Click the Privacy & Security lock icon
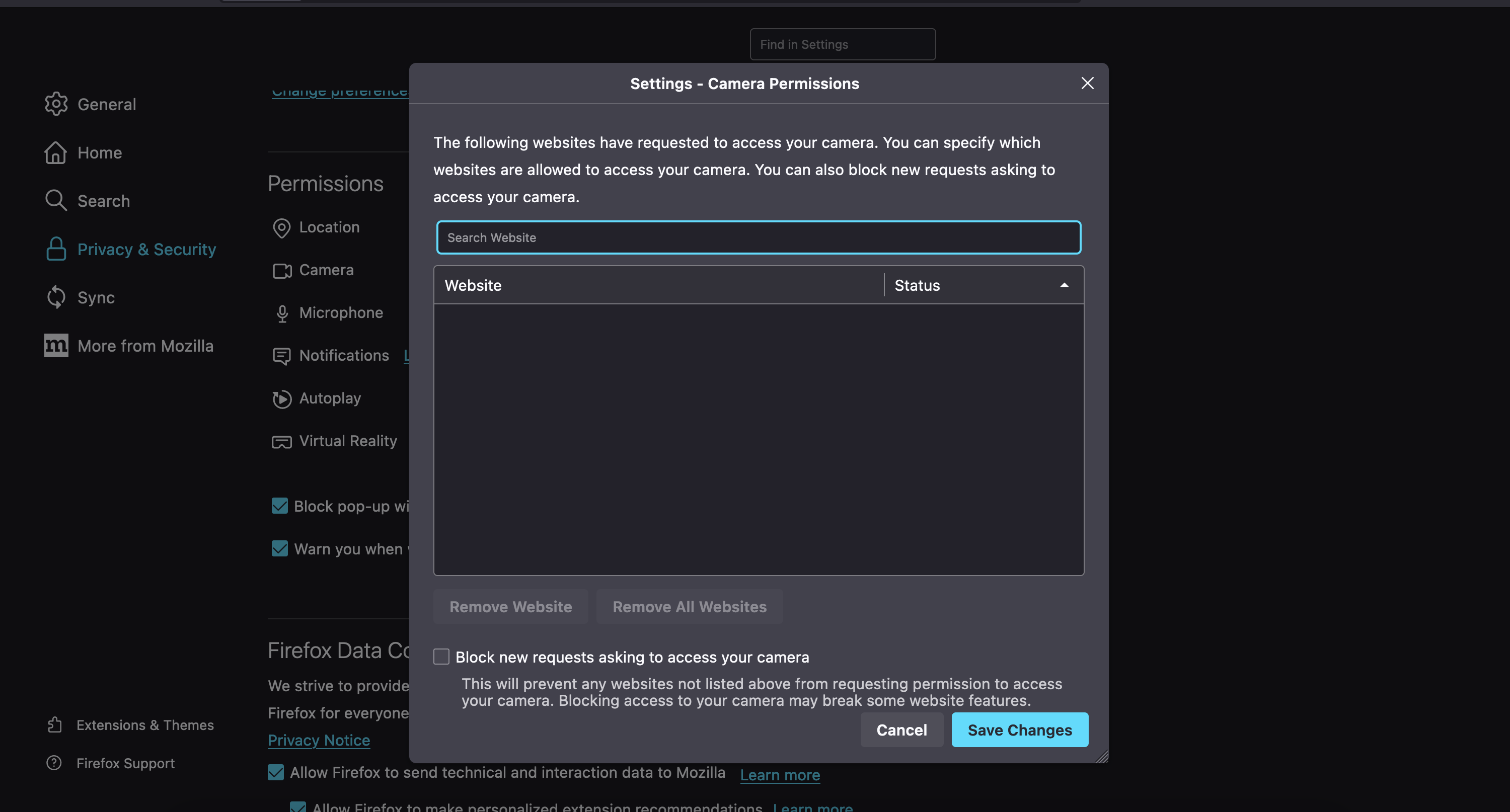The height and width of the screenshot is (812, 1510). (x=56, y=249)
